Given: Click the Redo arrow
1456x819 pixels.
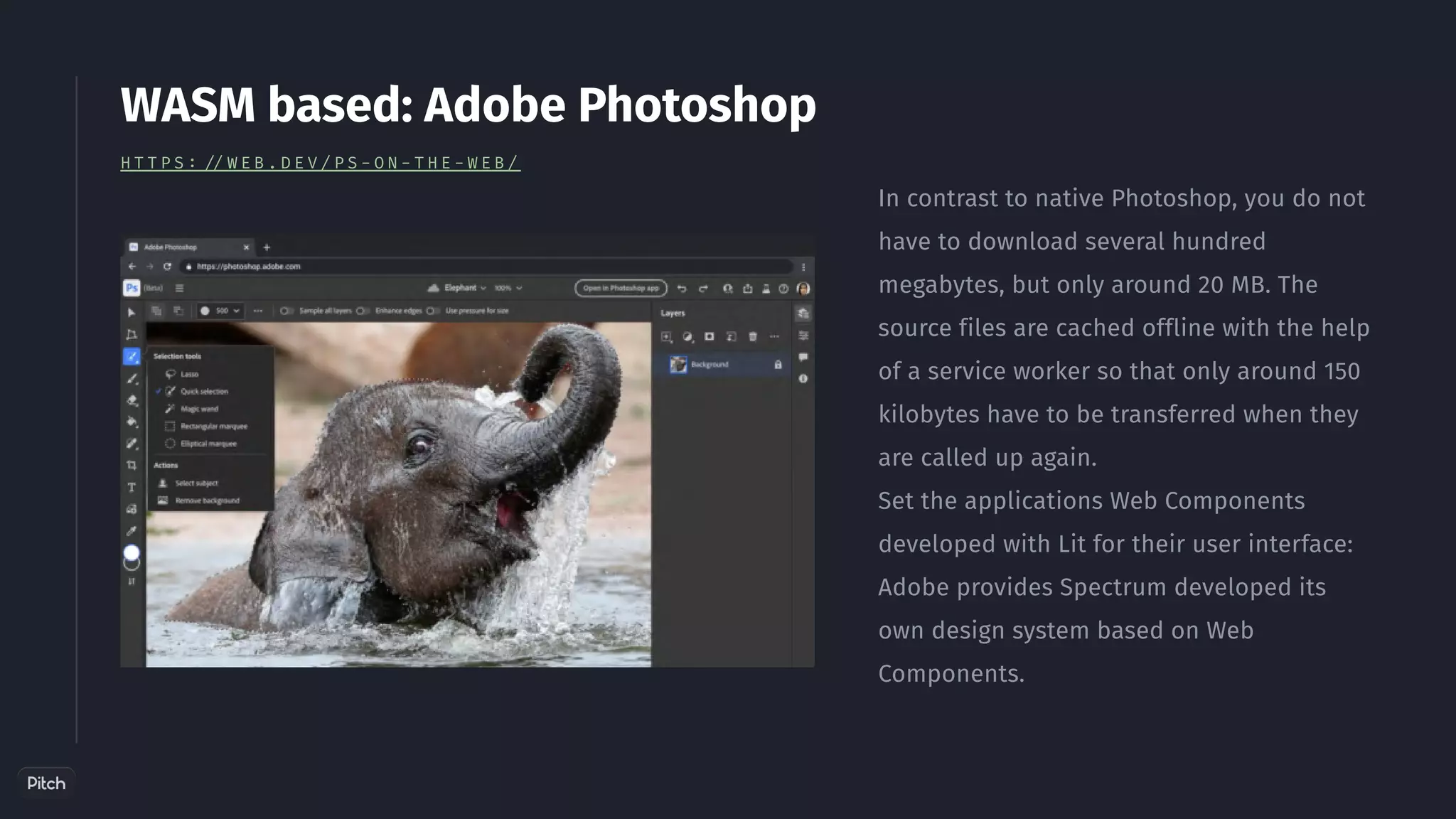Looking at the screenshot, I should point(703,288).
